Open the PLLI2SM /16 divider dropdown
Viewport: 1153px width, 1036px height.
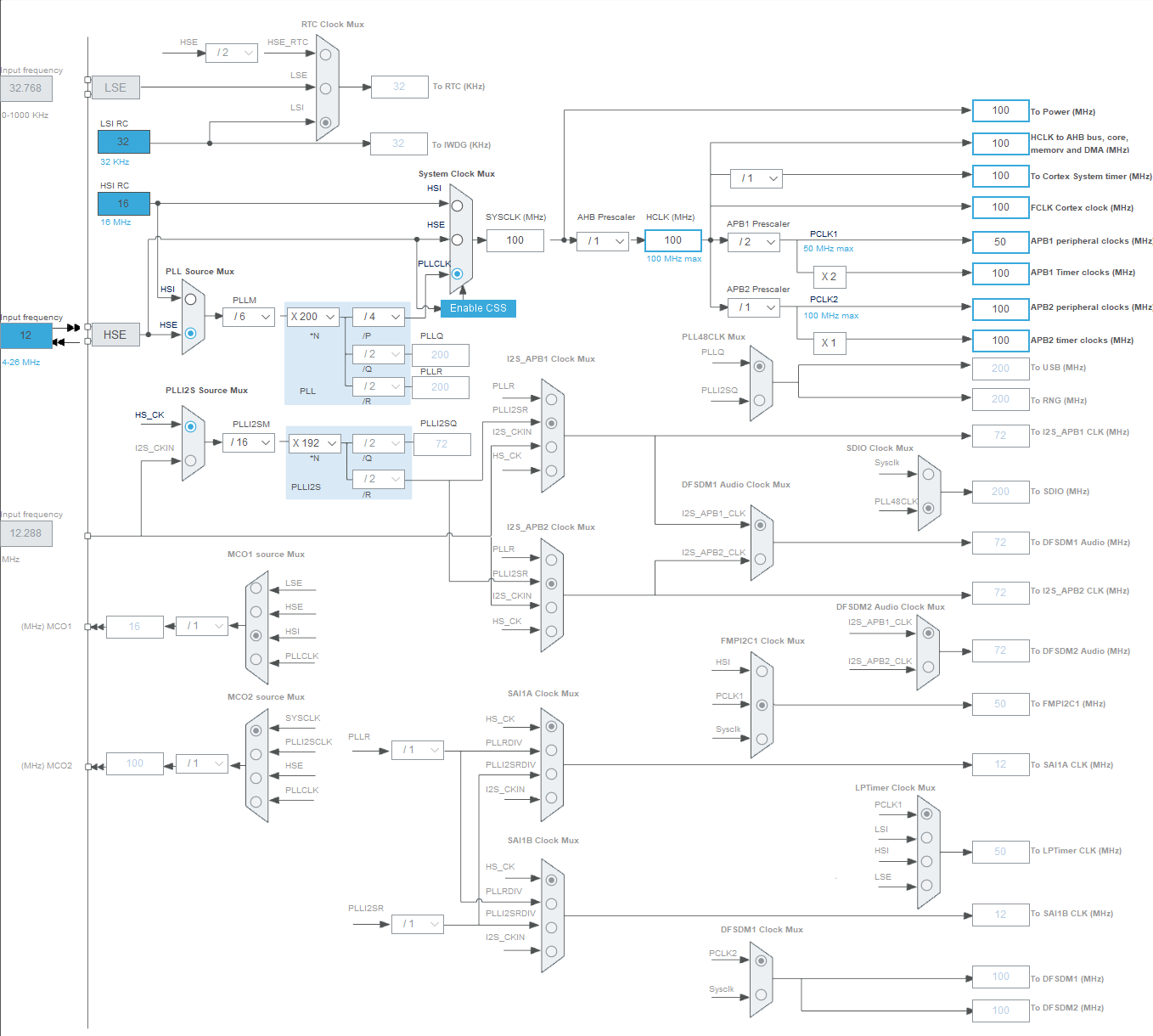coord(249,442)
